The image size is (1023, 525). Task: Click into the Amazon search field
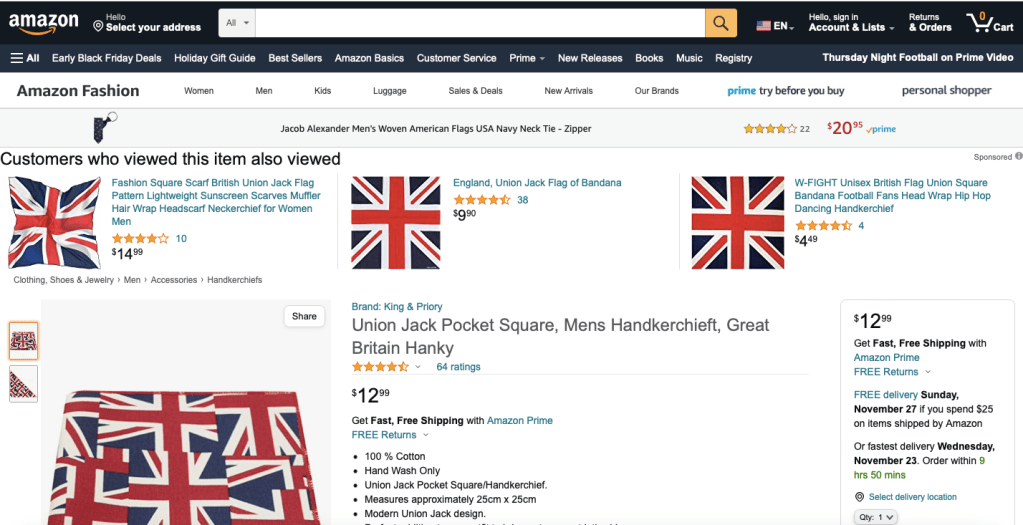click(x=480, y=22)
